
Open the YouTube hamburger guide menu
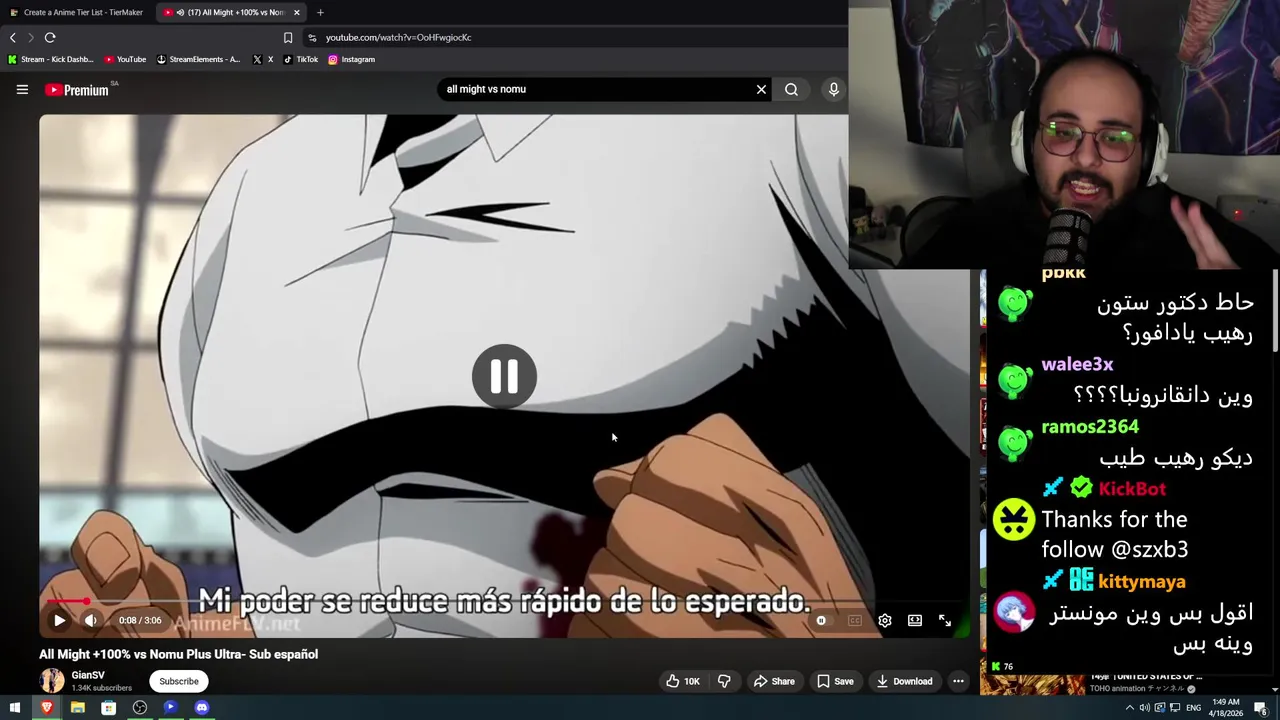pyautogui.click(x=22, y=90)
